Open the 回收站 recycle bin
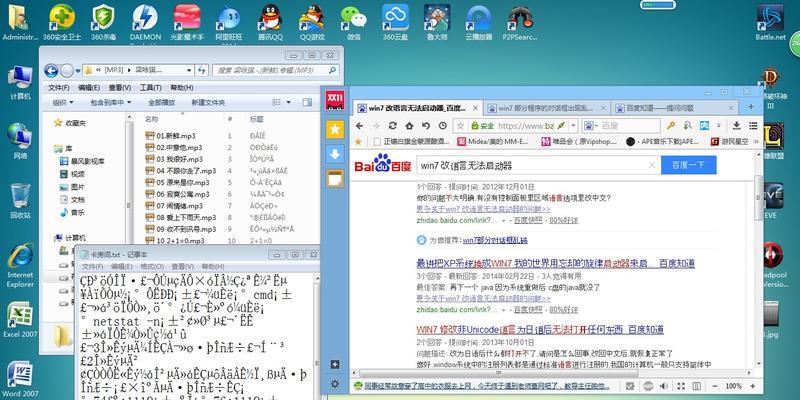This screenshot has height=400, width=800. 20,201
